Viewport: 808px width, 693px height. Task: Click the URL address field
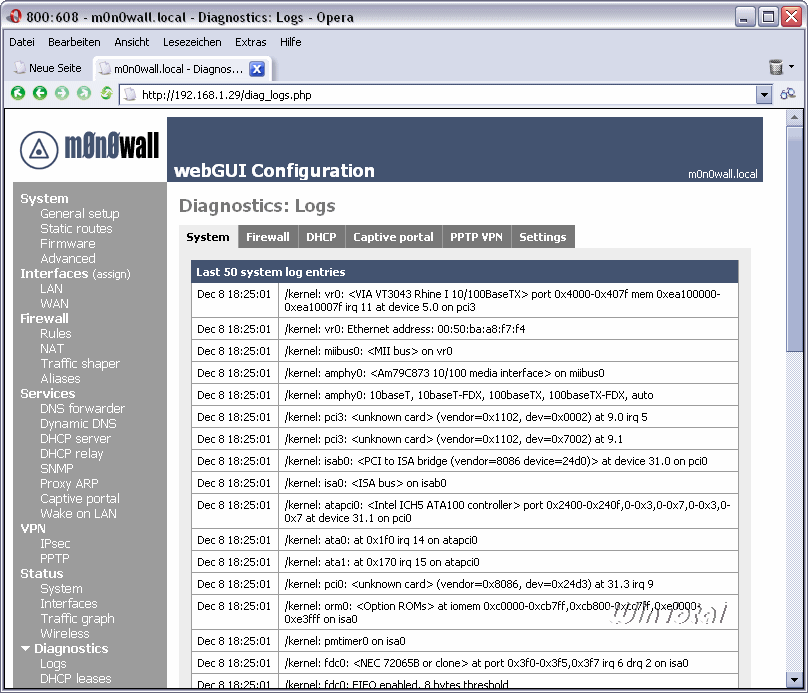(438, 95)
